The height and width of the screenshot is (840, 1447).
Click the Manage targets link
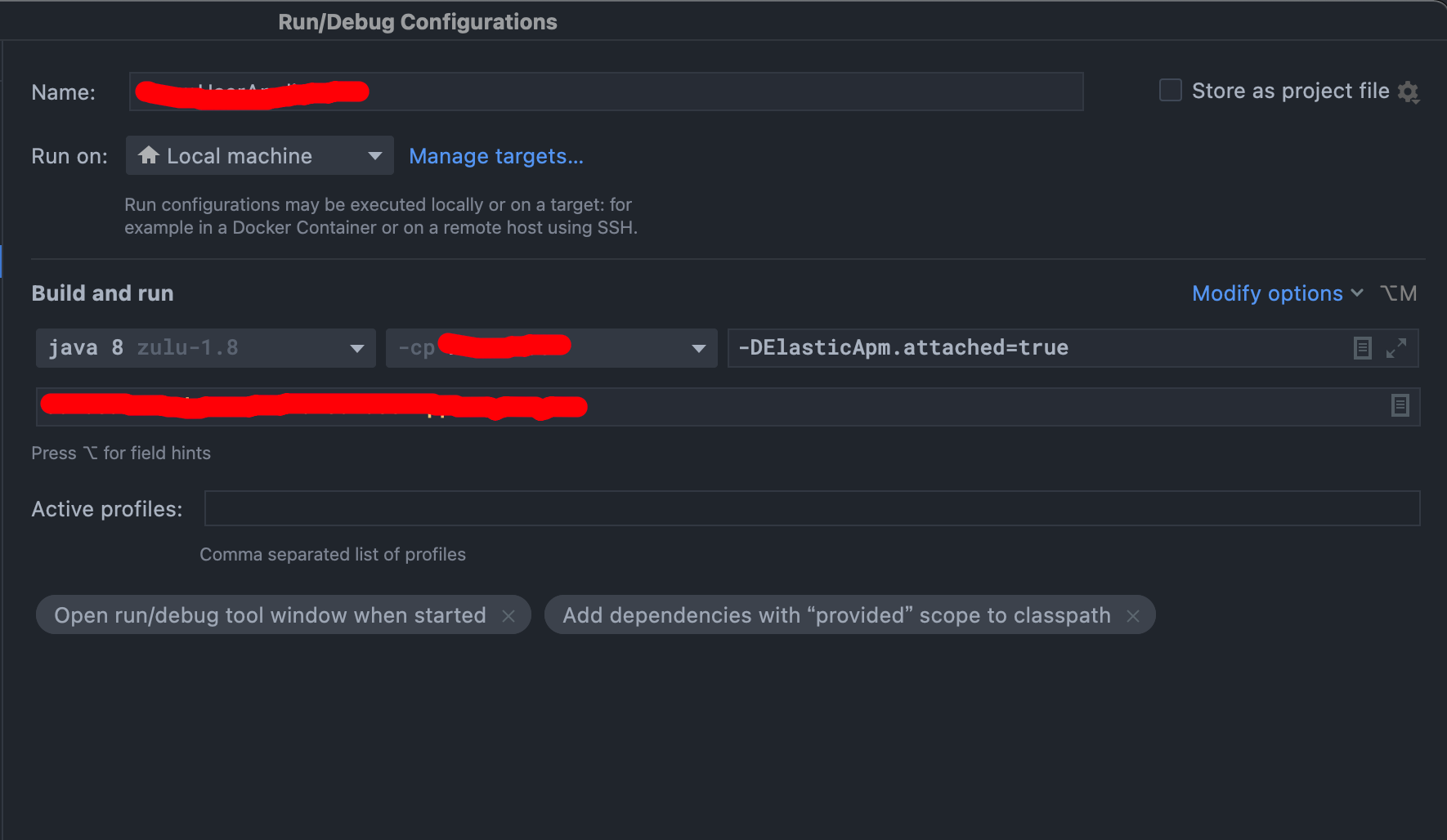(495, 156)
